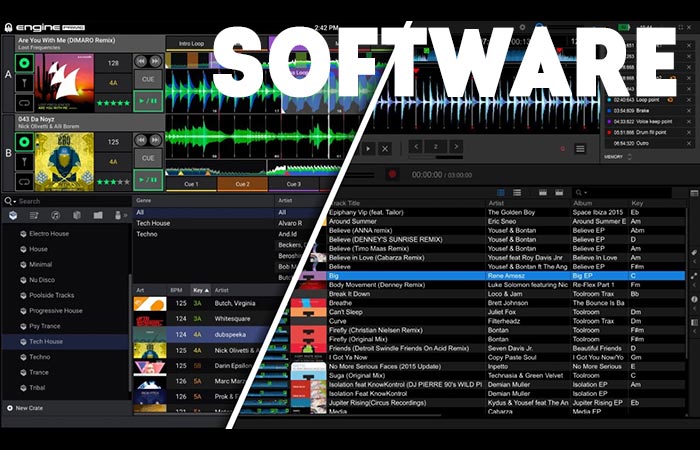700x450 pixels.
Task: Click the red record button beside 00:00:00
Action: pos(392,174)
